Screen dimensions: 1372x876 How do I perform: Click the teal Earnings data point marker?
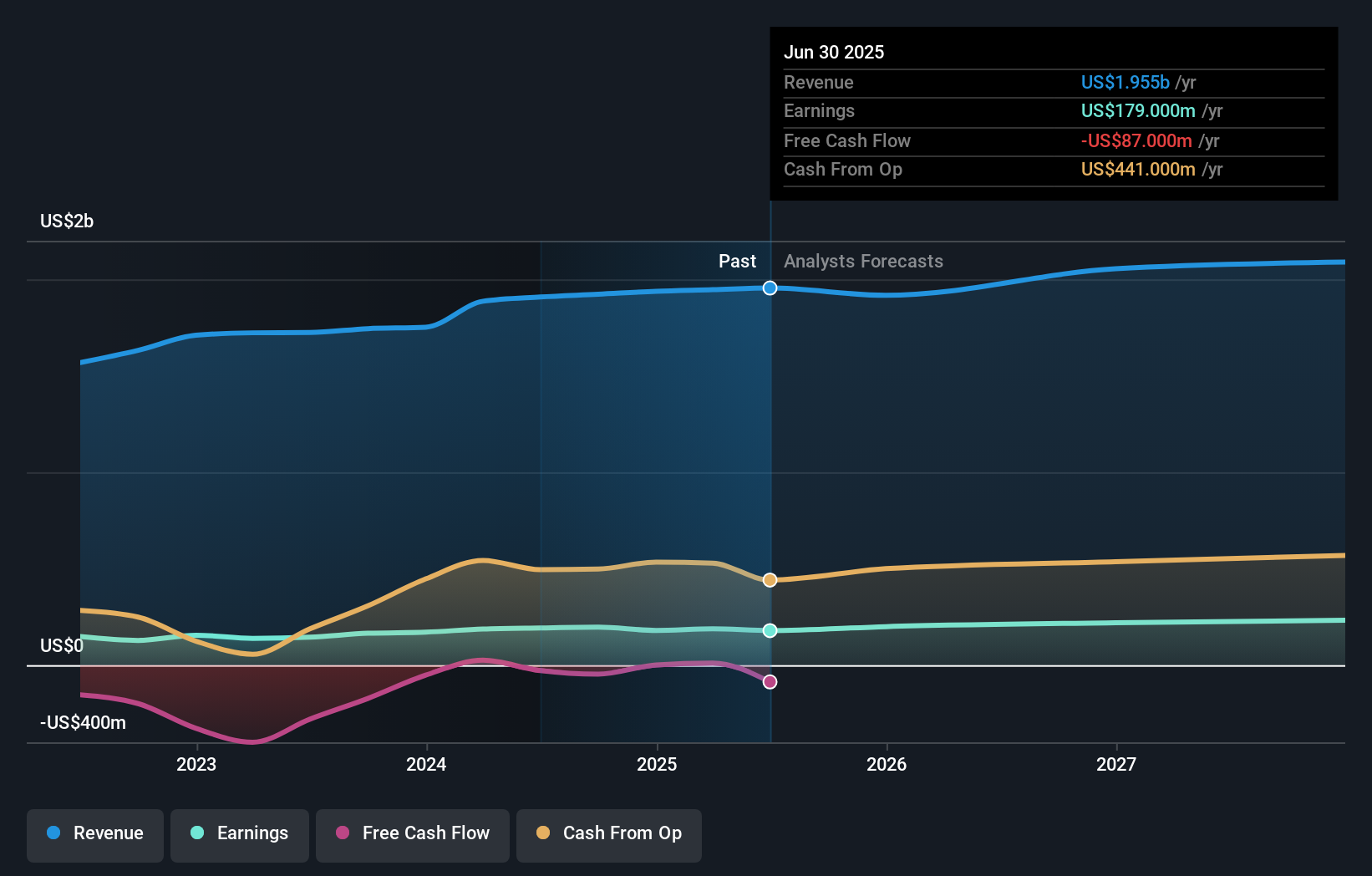click(770, 630)
